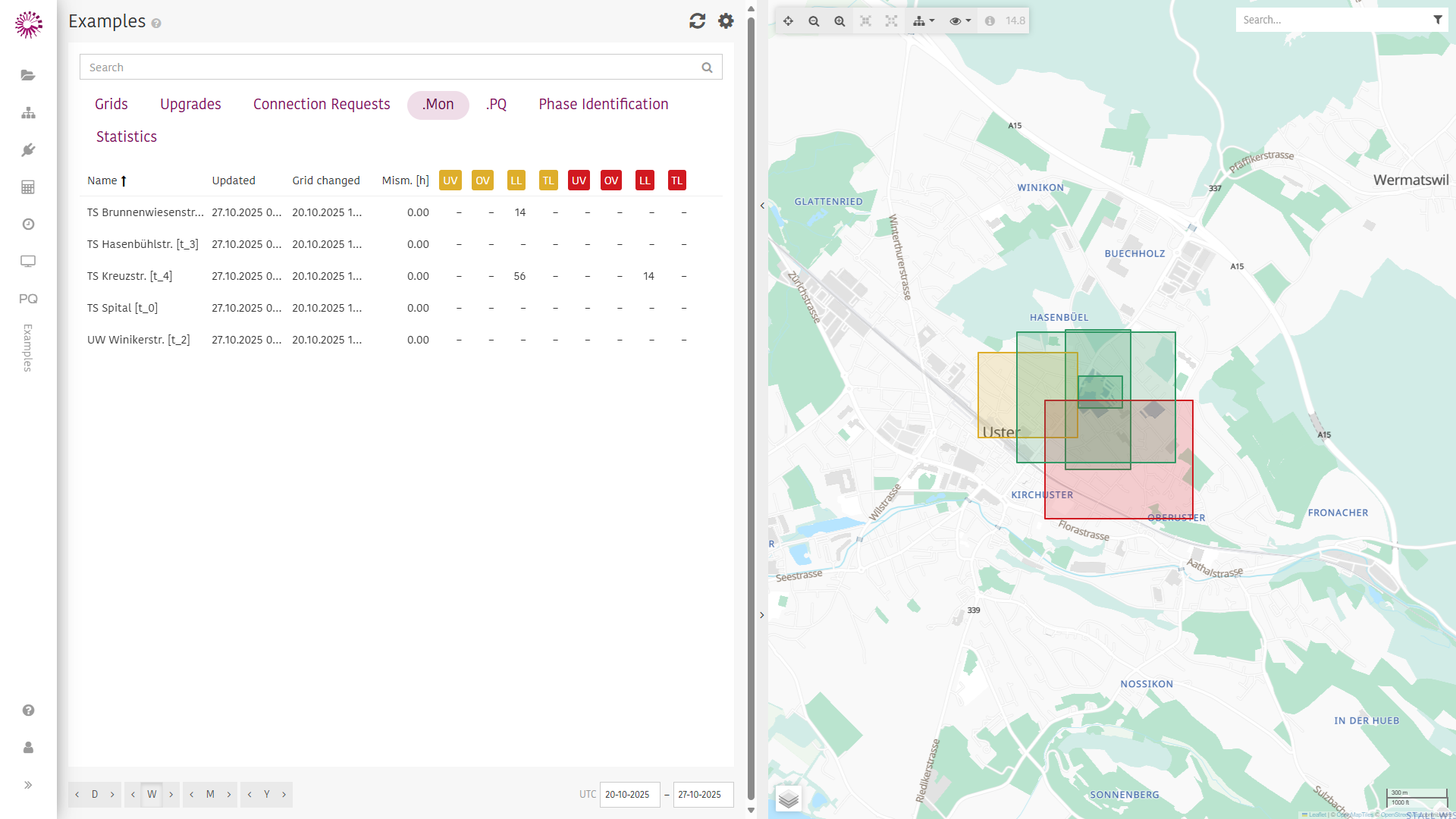Zoom out using map magnifier minus

tap(814, 21)
